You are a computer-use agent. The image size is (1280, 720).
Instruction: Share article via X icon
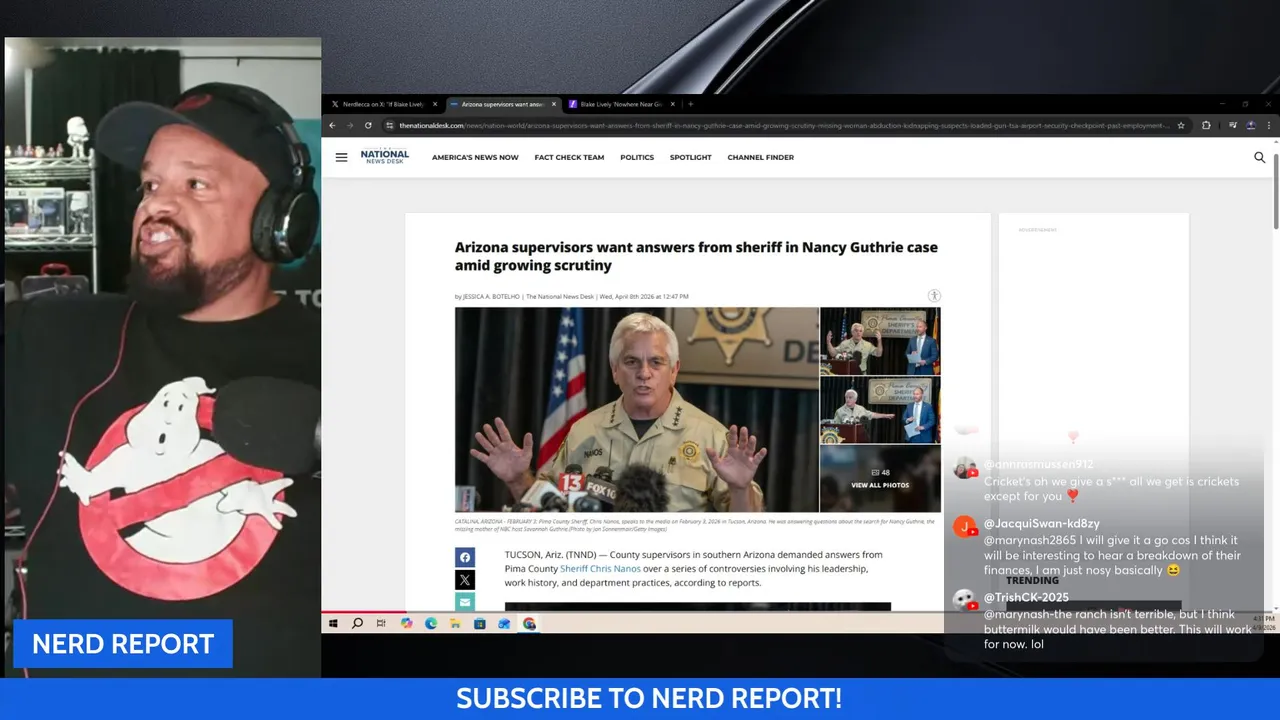tap(465, 579)
